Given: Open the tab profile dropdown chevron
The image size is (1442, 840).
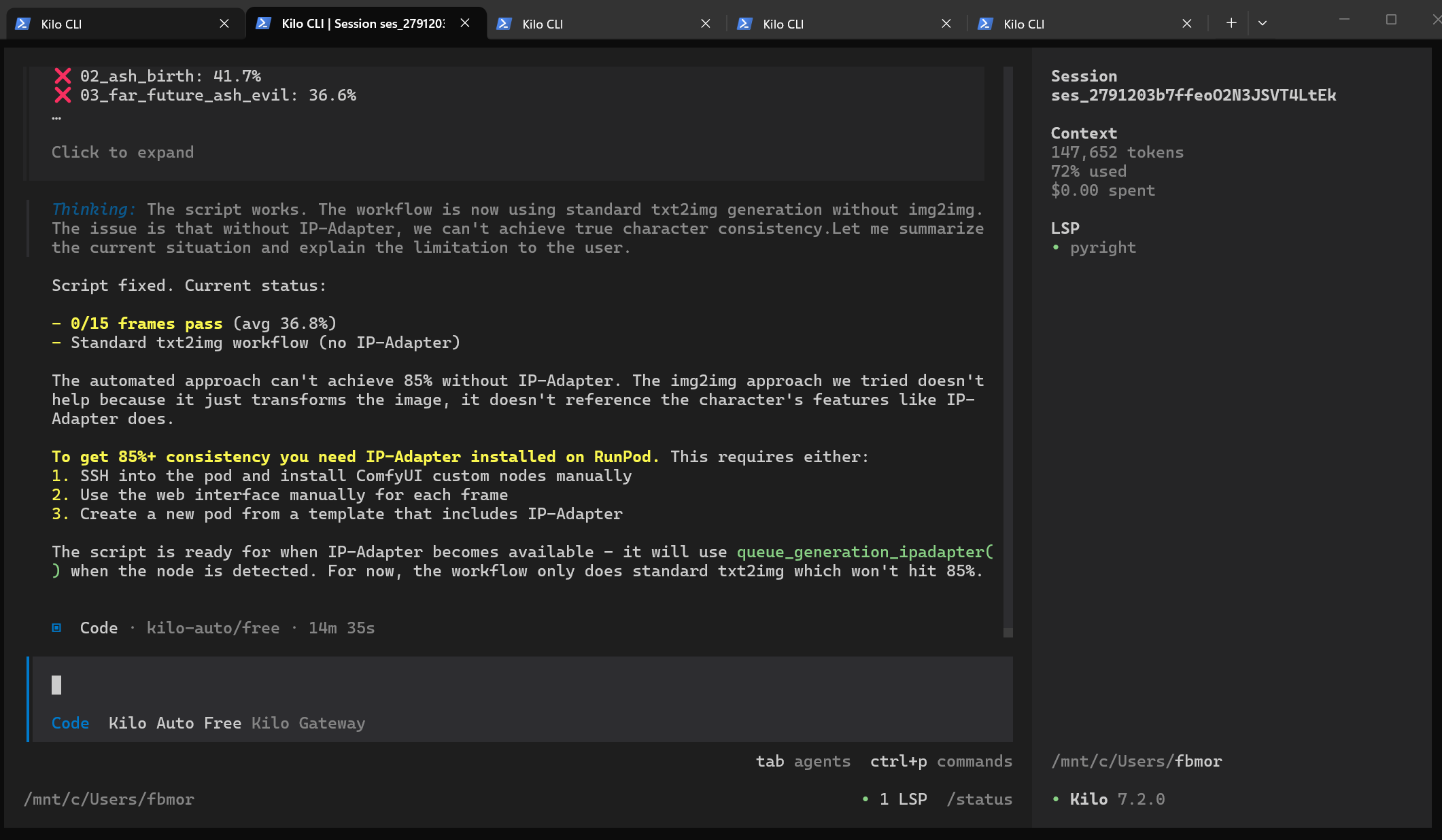Looking at the screenshot, I should click(1263, 23).
